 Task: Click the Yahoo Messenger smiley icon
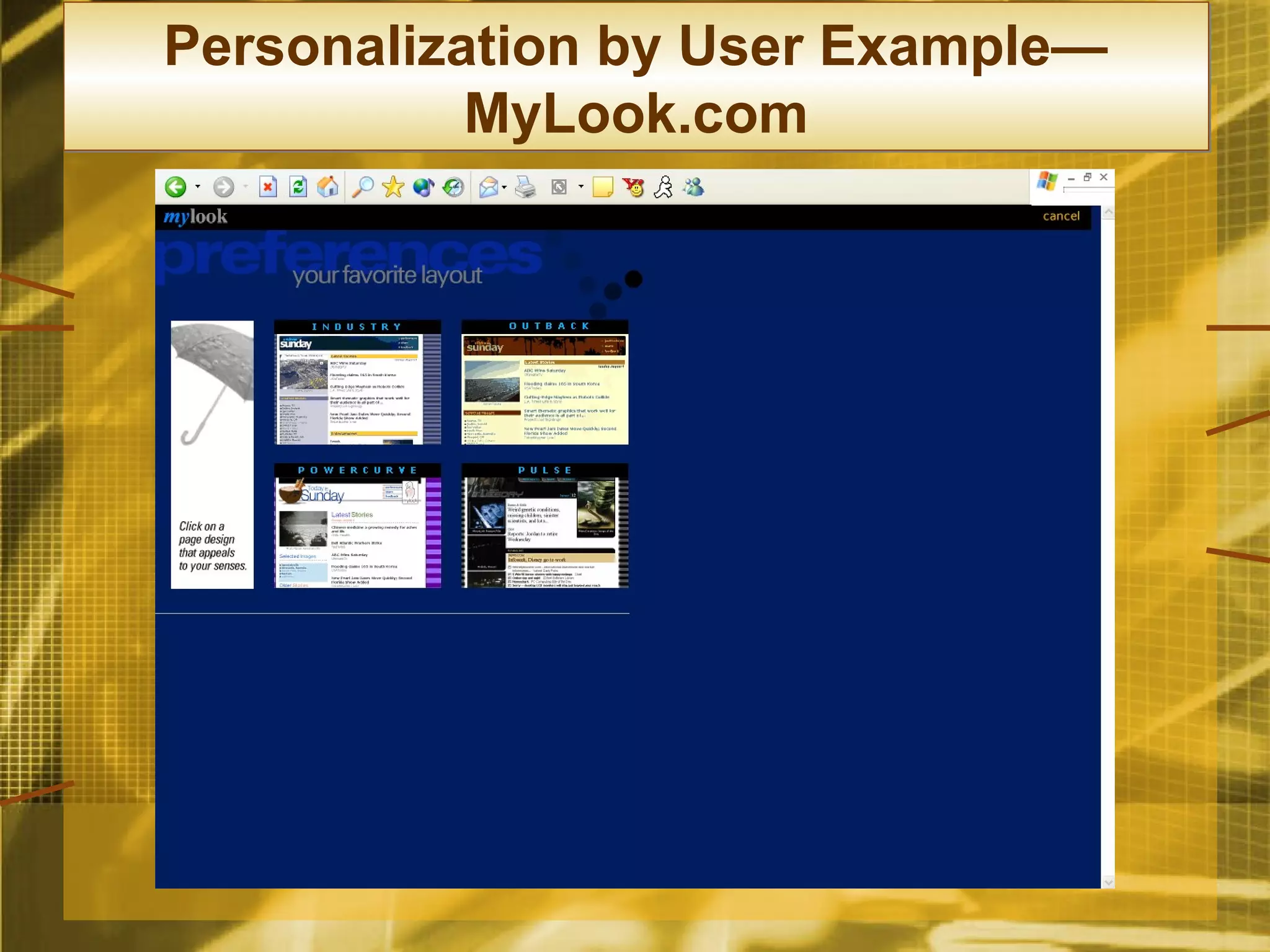pyautogui.click(x=634, y=187)
